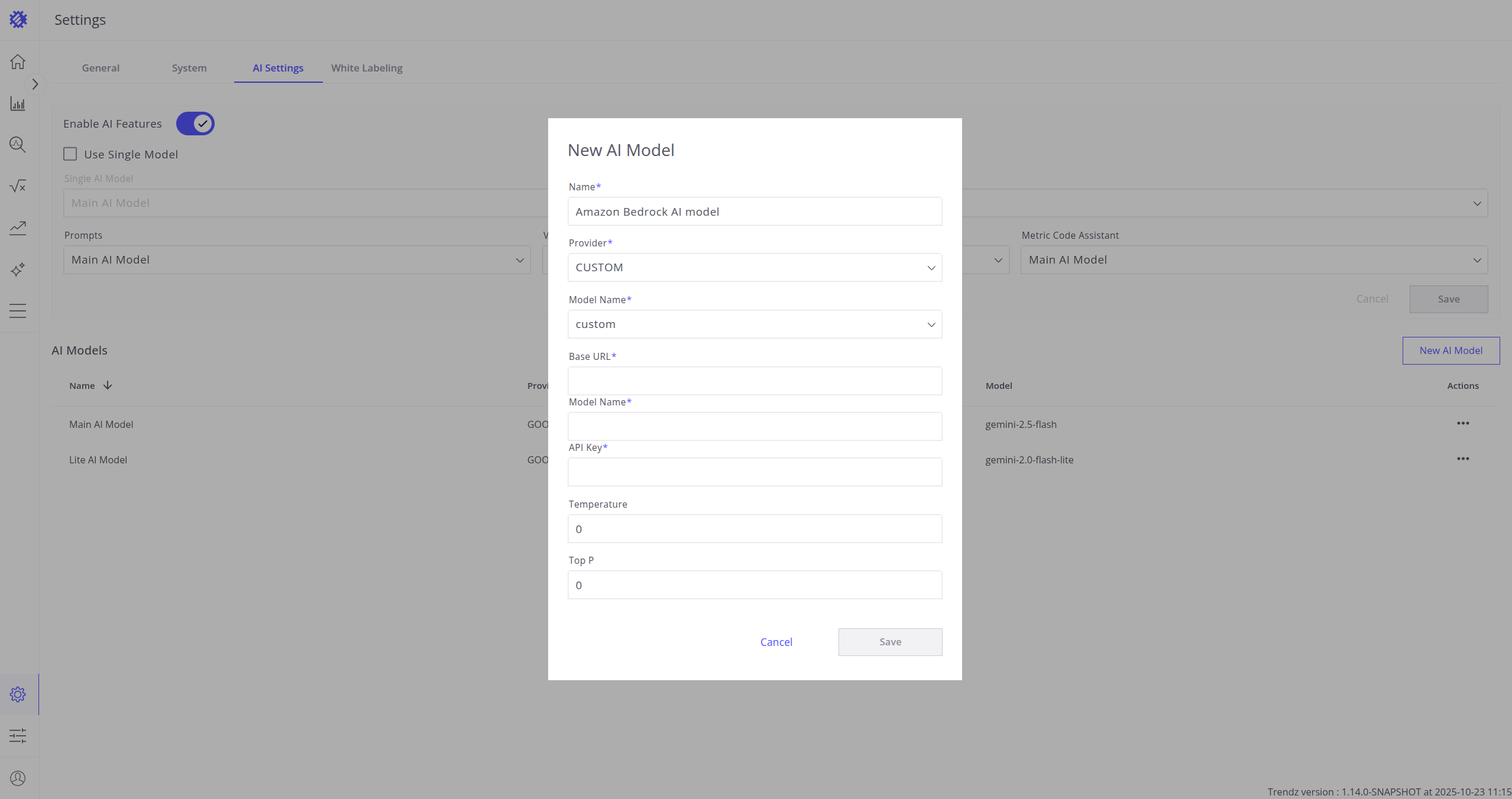1512x799 pixels.
Task: Open the General settings tab
Action: pyautogui.click(x=101, y=68)
